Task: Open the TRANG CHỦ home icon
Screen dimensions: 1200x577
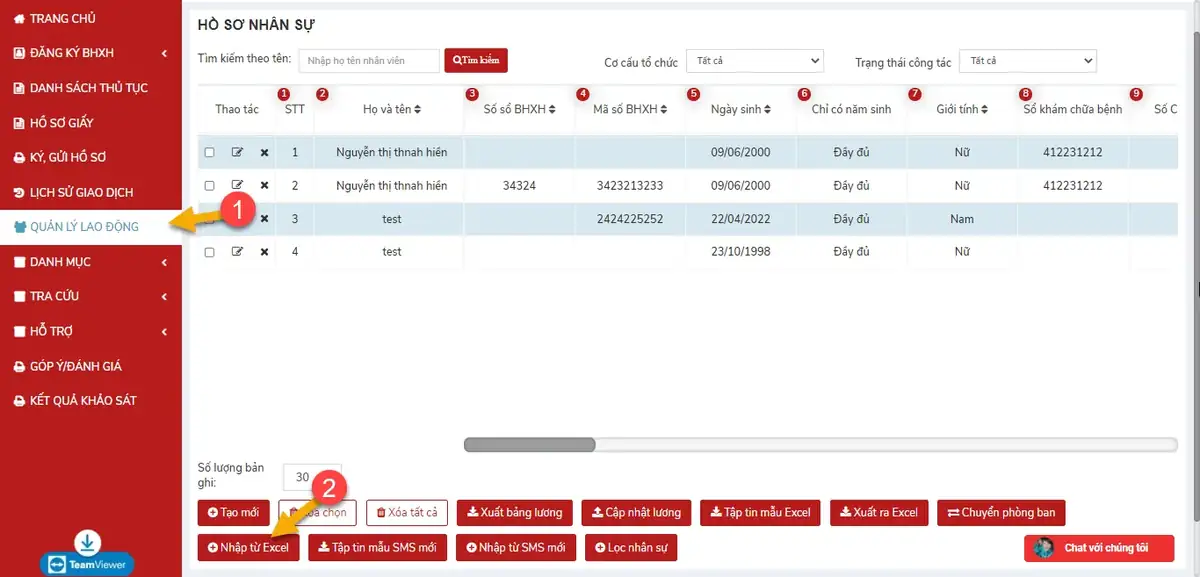Action: (x=19, y=19)
